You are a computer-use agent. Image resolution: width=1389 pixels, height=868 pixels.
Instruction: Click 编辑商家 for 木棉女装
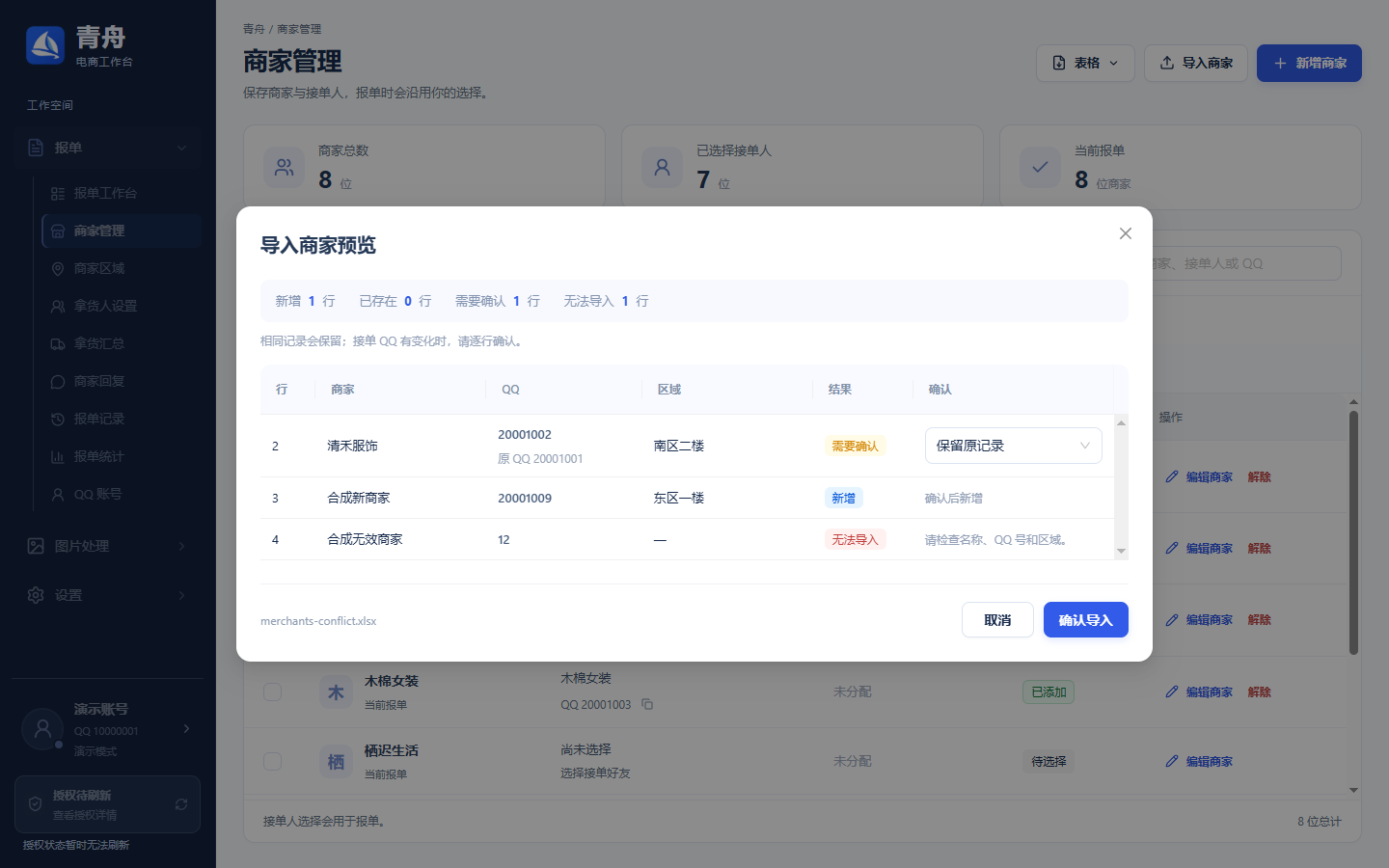pyautogui.click(x=1199, y=692)
